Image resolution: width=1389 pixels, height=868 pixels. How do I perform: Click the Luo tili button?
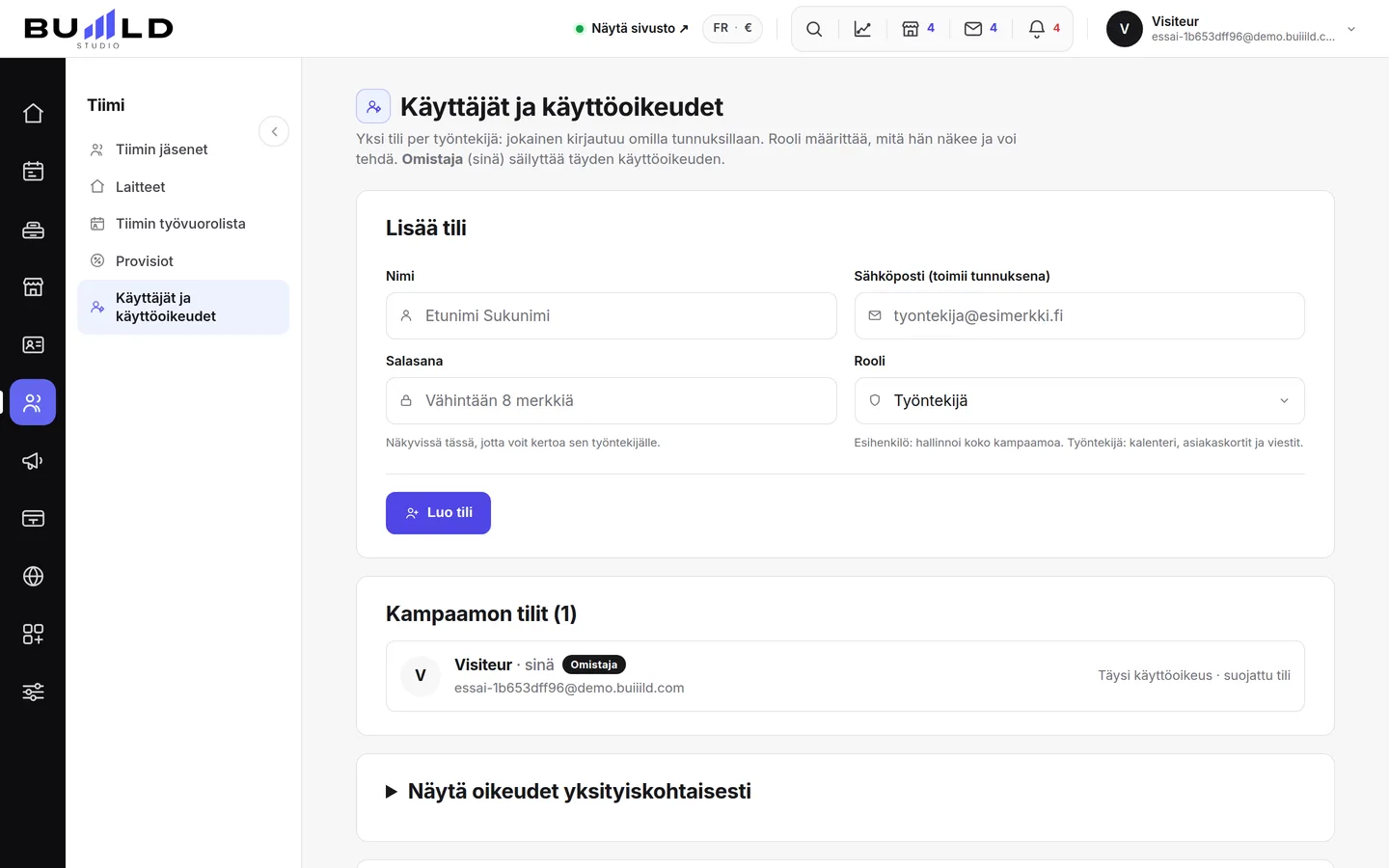click(x=438, y=513)
